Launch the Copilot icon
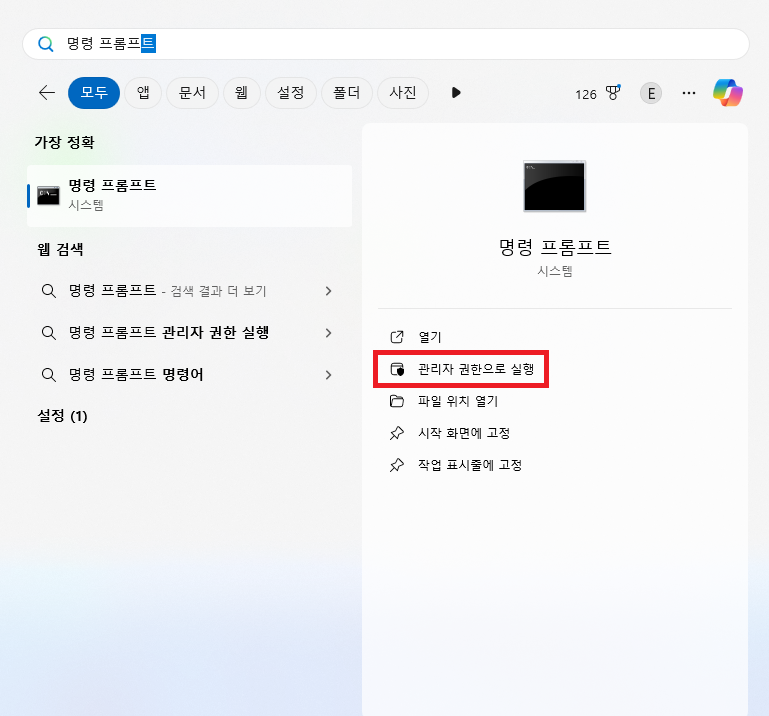 click(x=728, y=93)
